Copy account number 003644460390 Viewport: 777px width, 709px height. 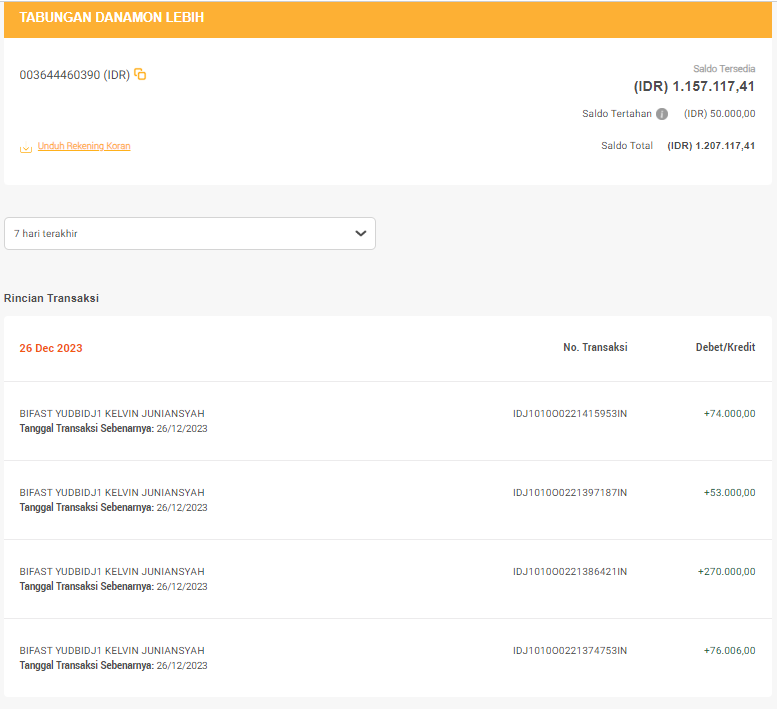[140, 74]
